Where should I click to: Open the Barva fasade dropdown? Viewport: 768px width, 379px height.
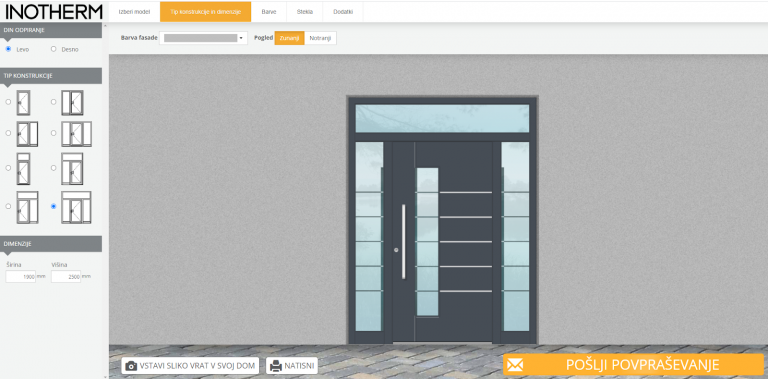click(203, 38)
